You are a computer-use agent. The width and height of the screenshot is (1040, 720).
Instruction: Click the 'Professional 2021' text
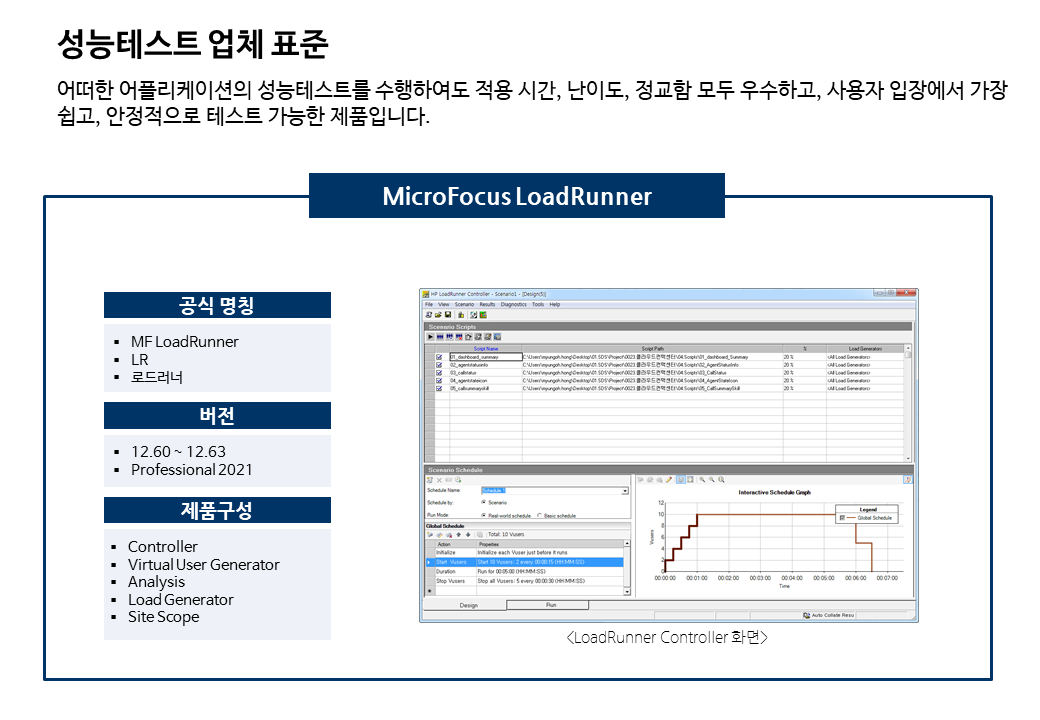[x=192, y=470]
